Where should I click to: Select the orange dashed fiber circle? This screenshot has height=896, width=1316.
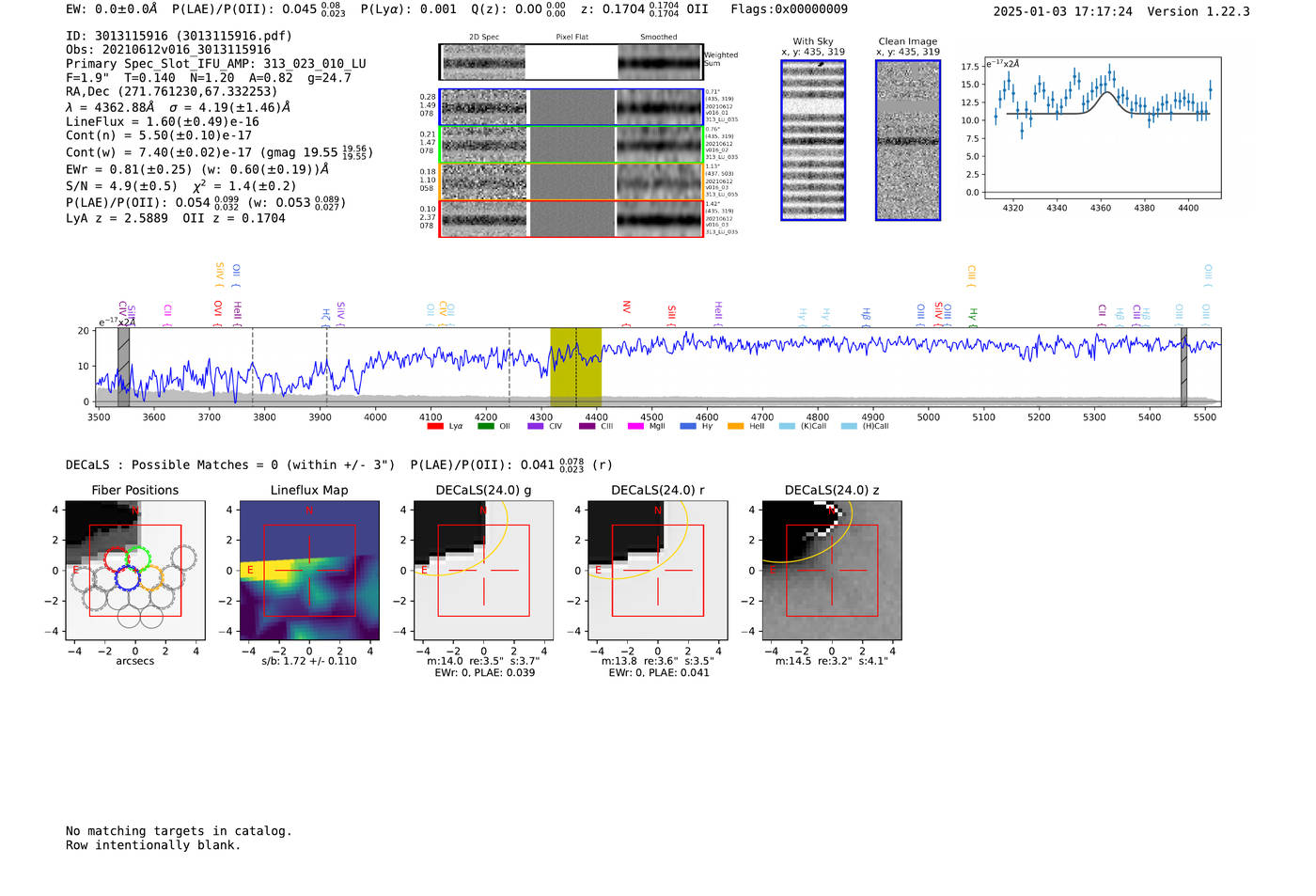pyautogui.click(x=150, y=577)
